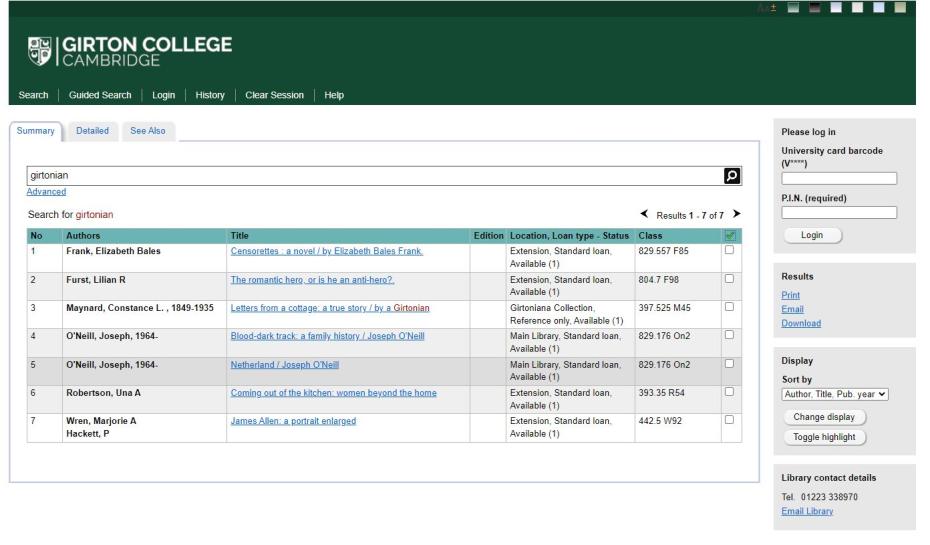Go to next results page arrow
Image resolution: width=930 pixels, height=545 pixels.
[x=736, y=214]
